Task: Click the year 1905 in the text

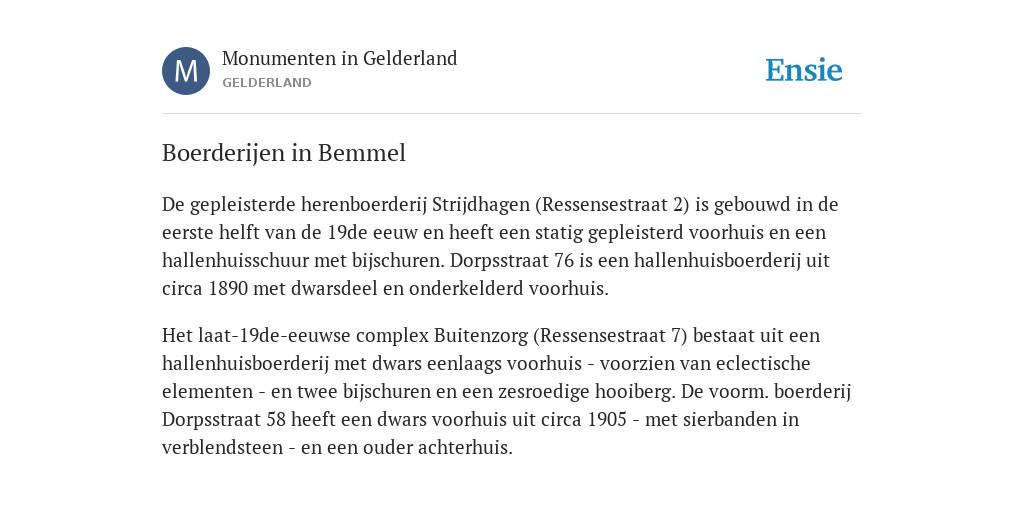Action: [x=607, y=419]
